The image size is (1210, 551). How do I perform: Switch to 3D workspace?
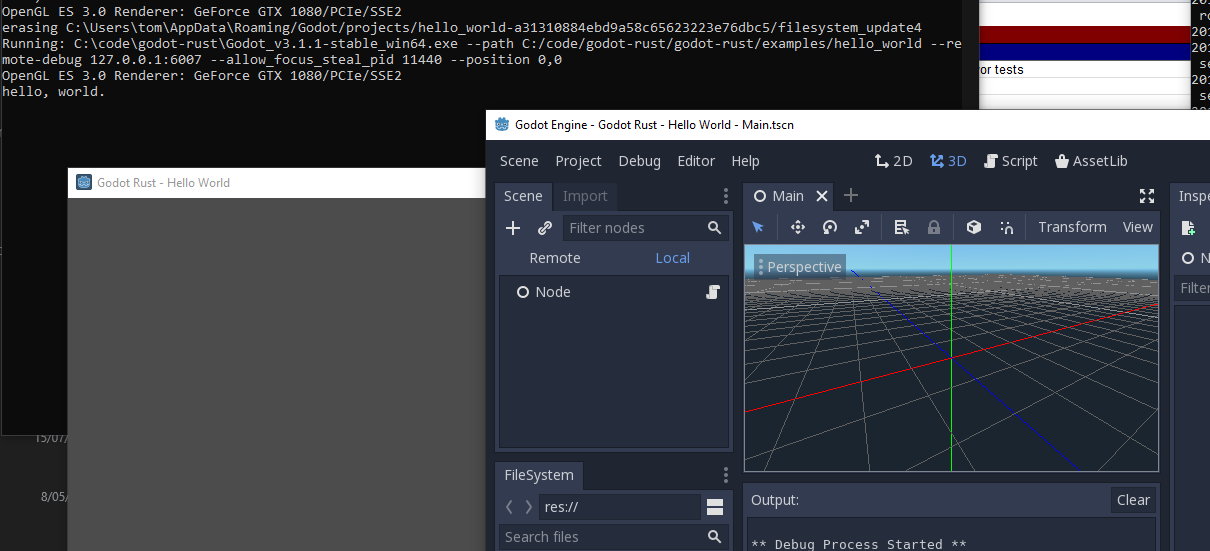point(948,161)
